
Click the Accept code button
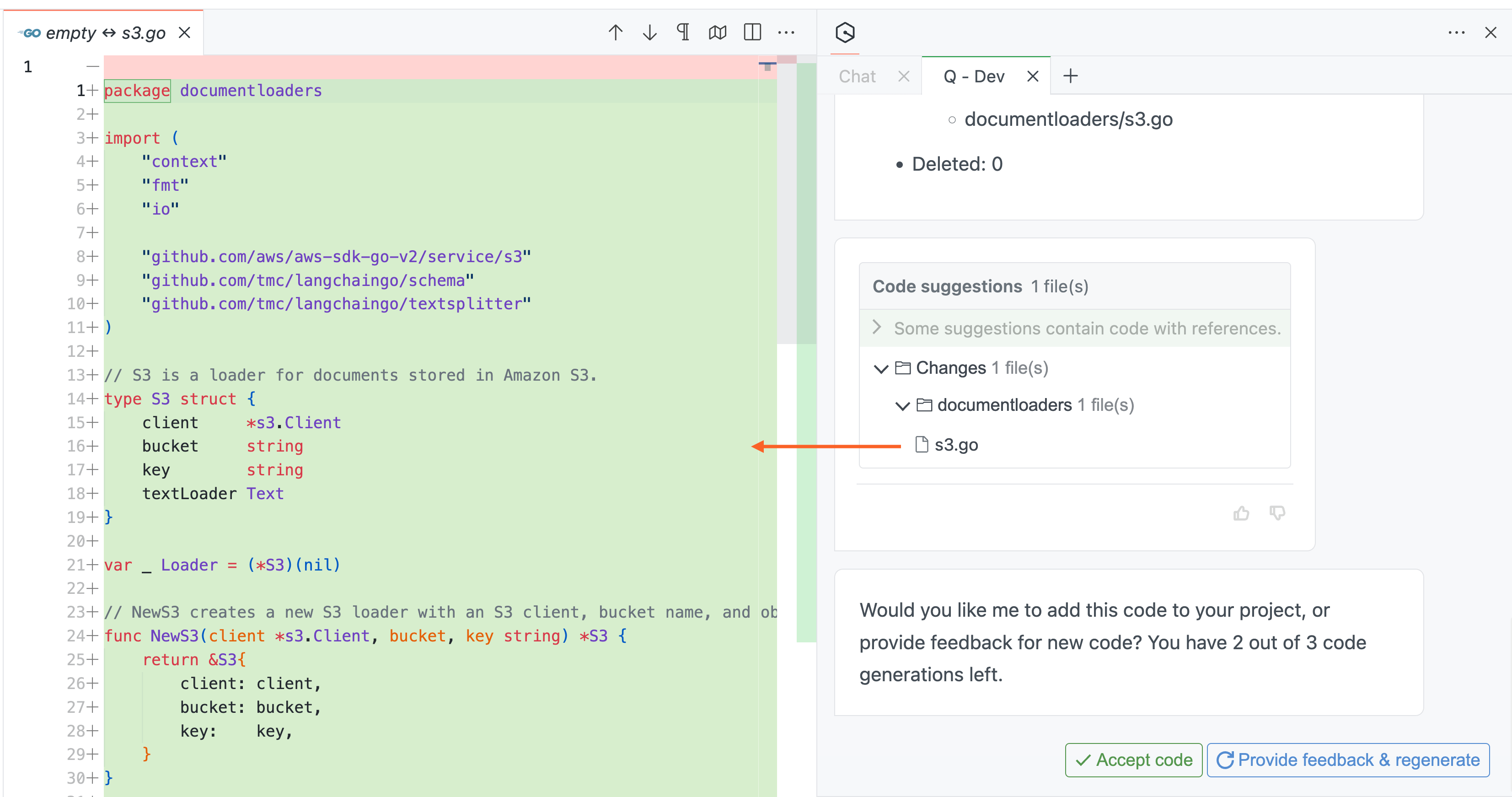click(x=1133, y=759)
